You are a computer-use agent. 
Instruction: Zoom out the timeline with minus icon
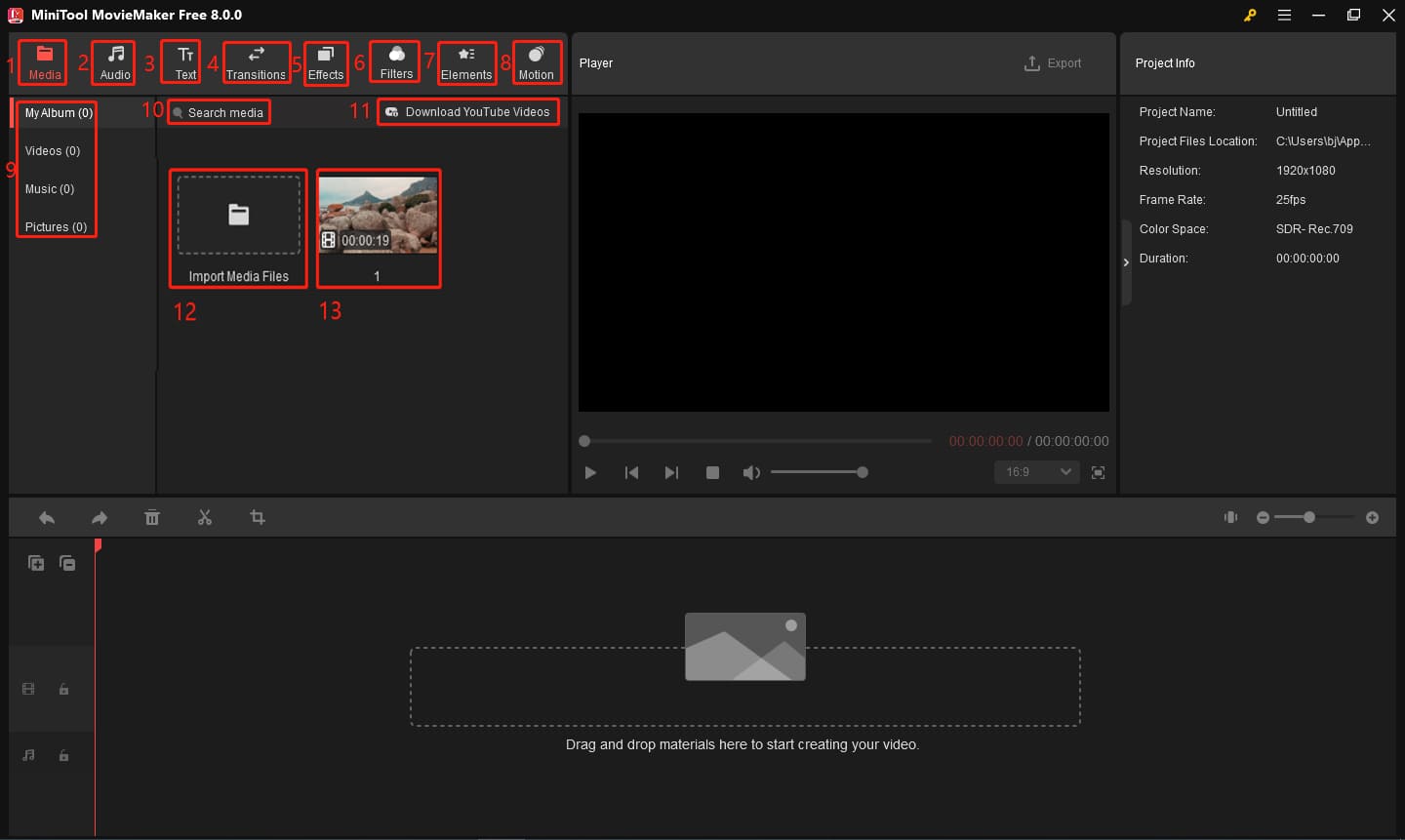coord(1264,518)
